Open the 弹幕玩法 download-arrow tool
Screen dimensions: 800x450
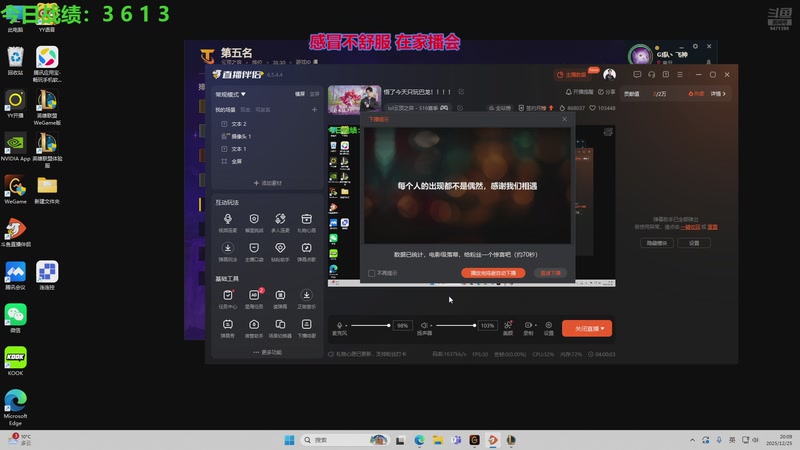[228, 252]
